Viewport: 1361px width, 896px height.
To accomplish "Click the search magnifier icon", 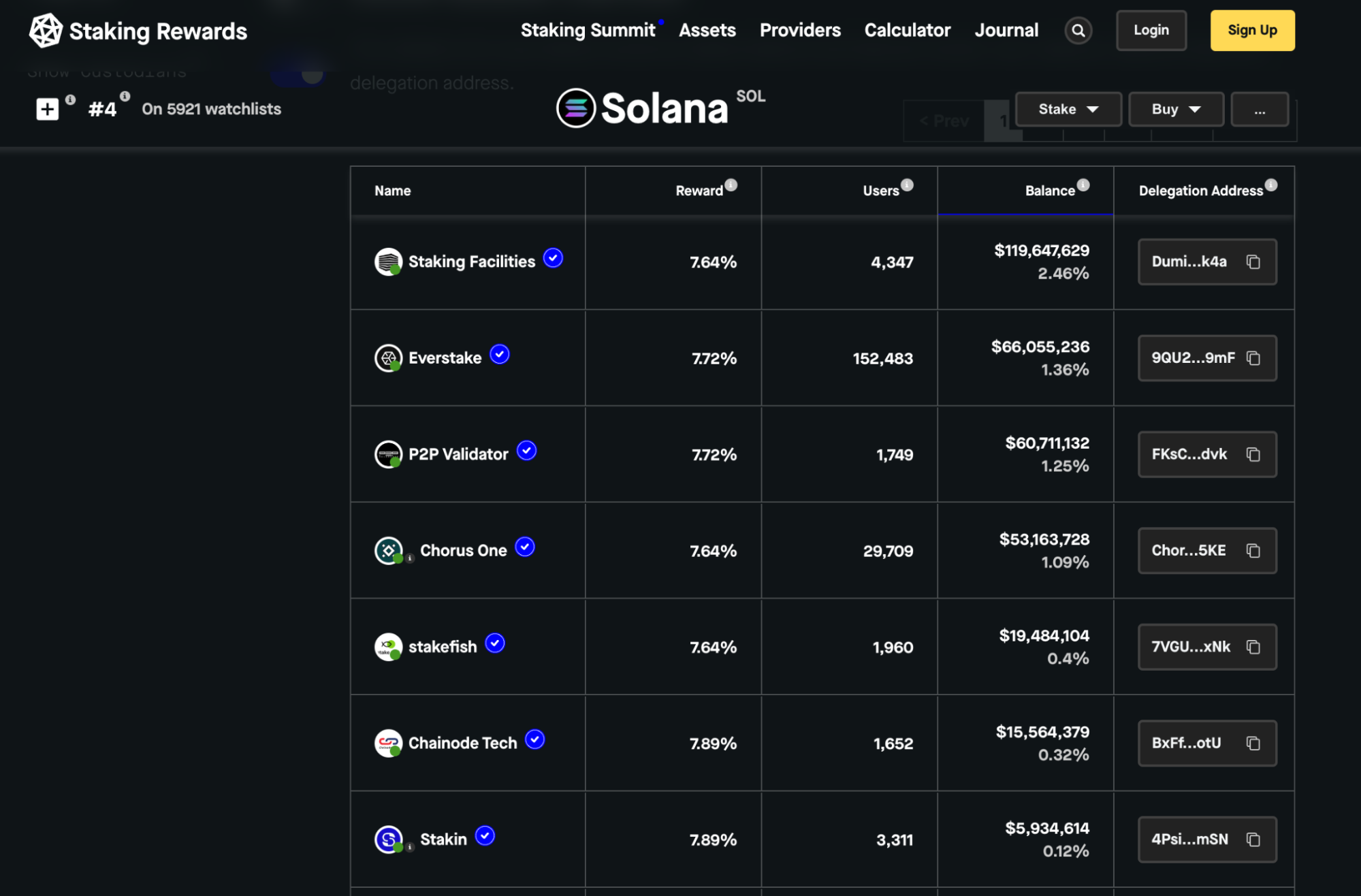I will coord(1078,31).
